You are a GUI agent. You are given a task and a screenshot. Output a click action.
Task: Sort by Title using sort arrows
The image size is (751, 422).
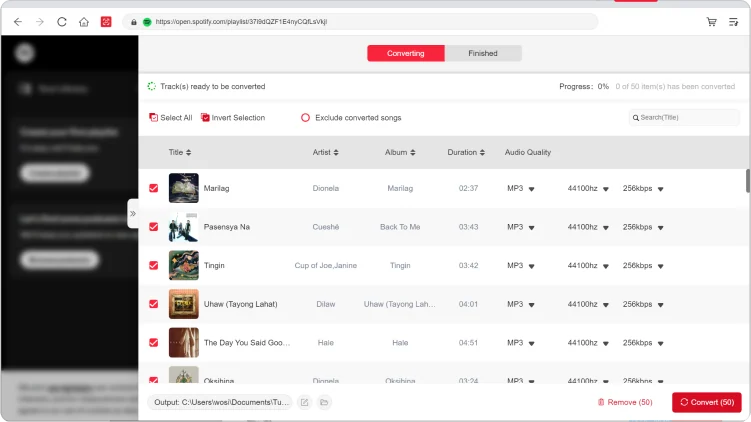pyautogui.click(x=189, y=152)
